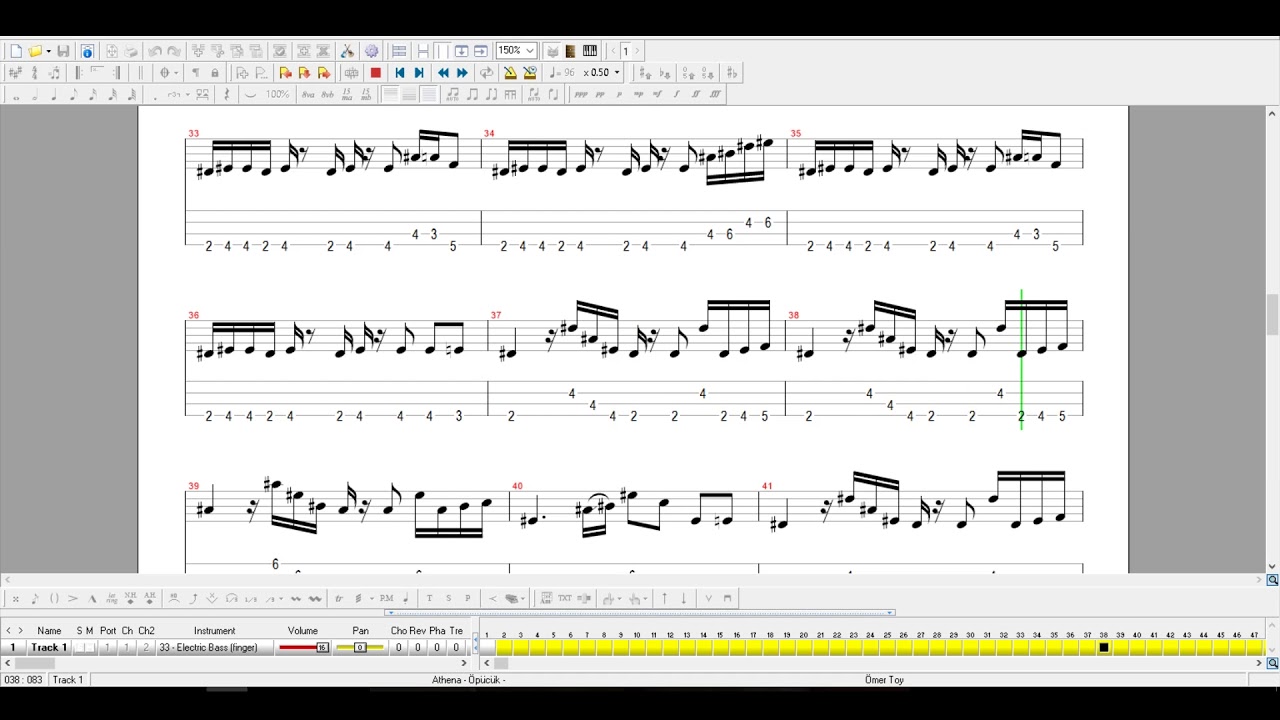This screenshot has width=1280, height=720.
Task: Toggle the metronome
Action: click(510, 73)
